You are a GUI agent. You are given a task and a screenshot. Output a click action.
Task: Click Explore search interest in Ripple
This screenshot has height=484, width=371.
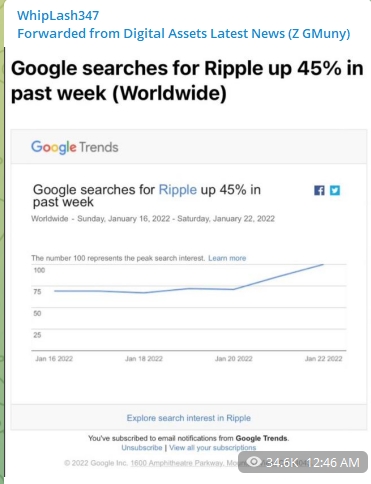189,418
